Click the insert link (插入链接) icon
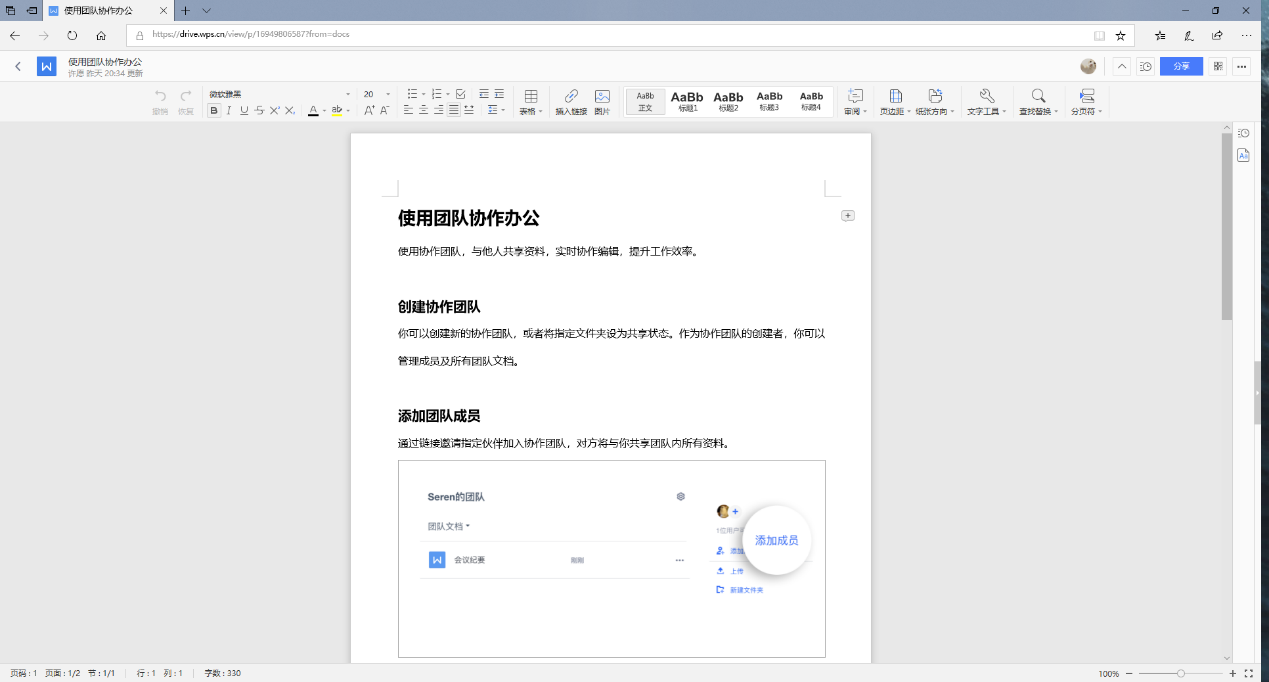The image size is (1269, 682). (x=571, y=97)
